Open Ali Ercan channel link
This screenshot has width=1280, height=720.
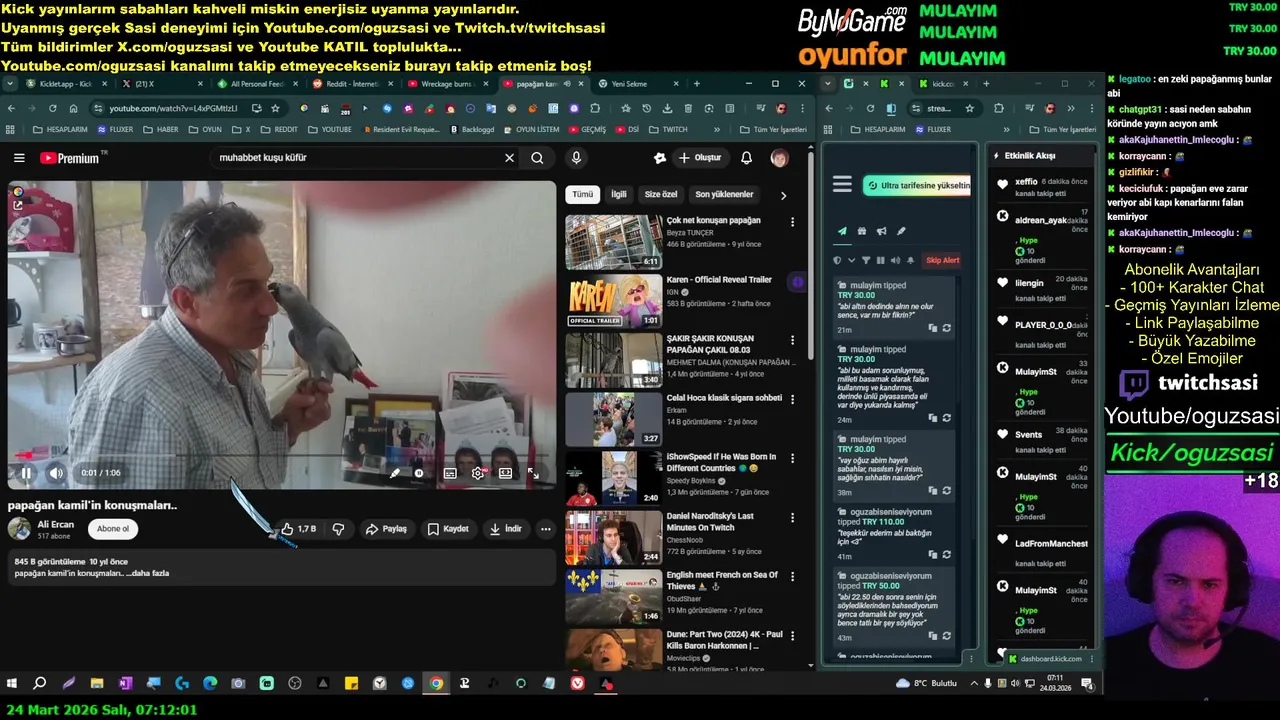[x=56, y=524]
